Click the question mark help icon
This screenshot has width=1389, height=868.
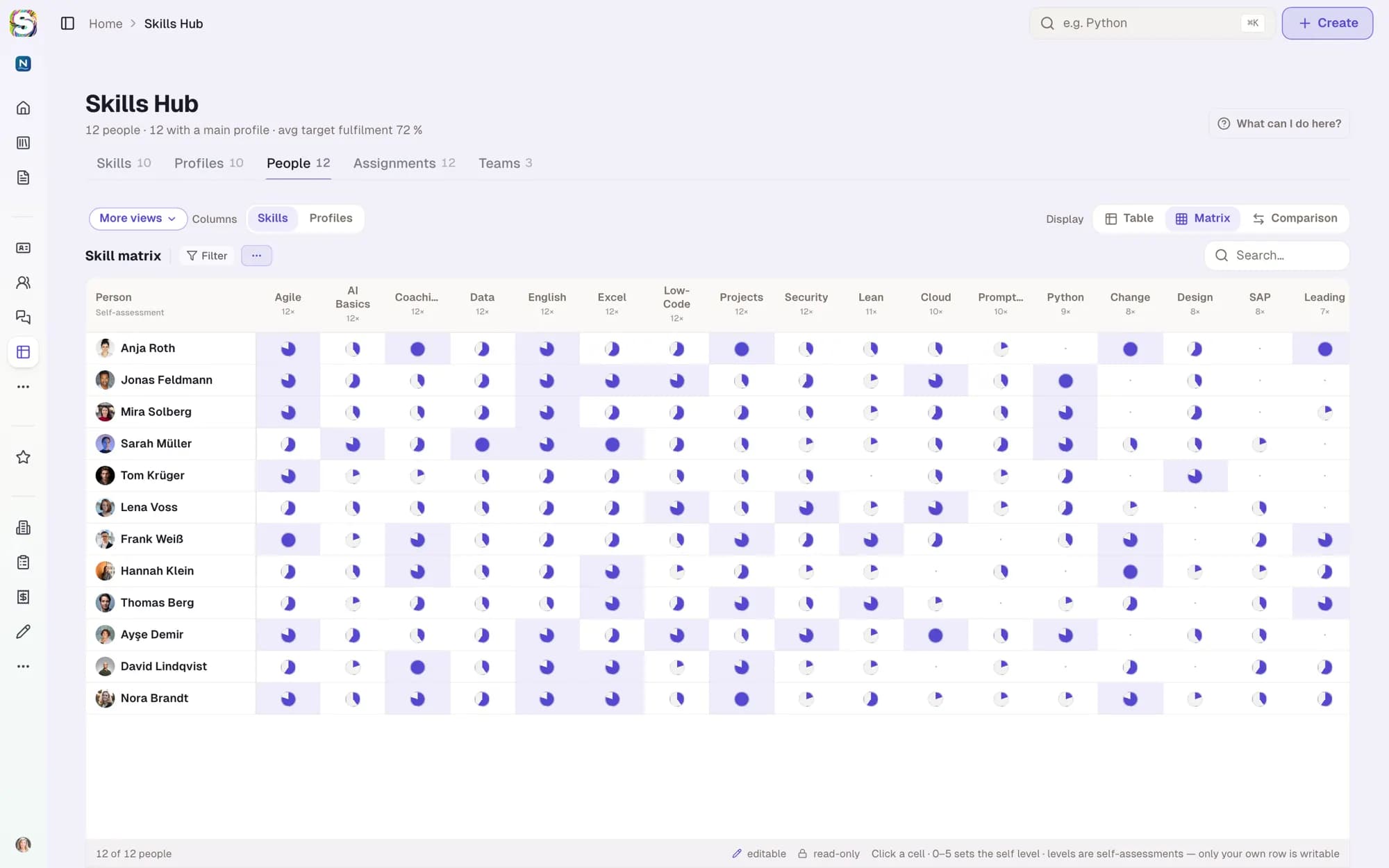pyautogui.click(x=1224, y=124)
